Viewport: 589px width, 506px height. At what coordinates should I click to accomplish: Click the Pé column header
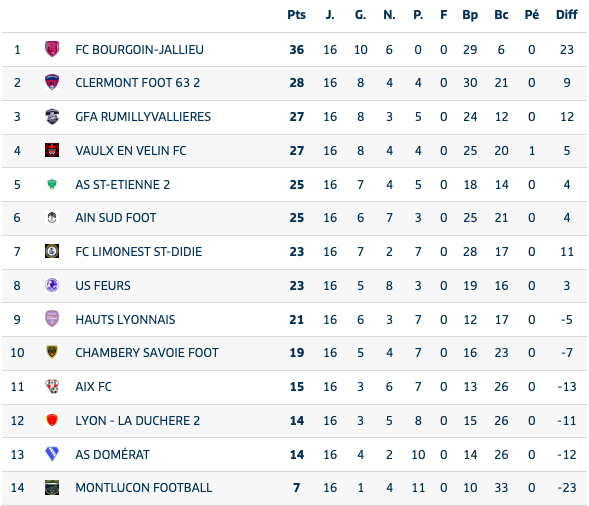(x=532, y=15)
